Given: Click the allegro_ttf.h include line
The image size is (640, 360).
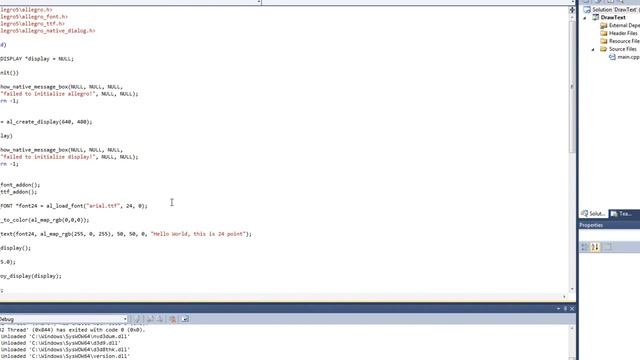Looking at the screenshot, I should click(32, 24).
